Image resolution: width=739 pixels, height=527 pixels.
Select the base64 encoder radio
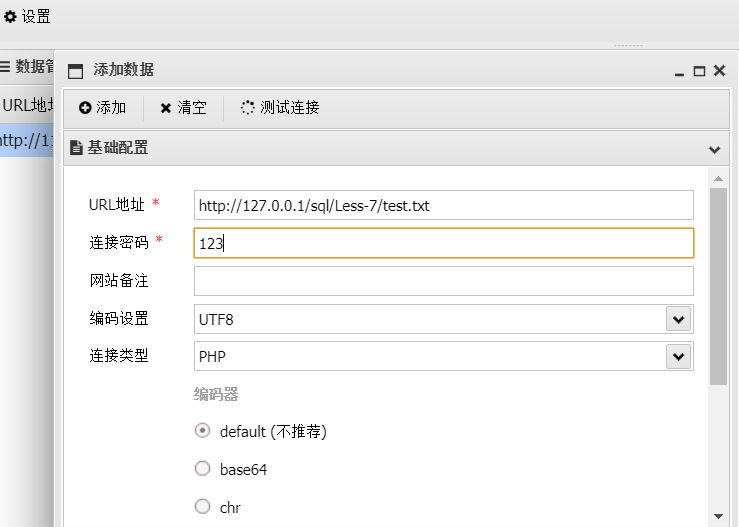(203, 469)
